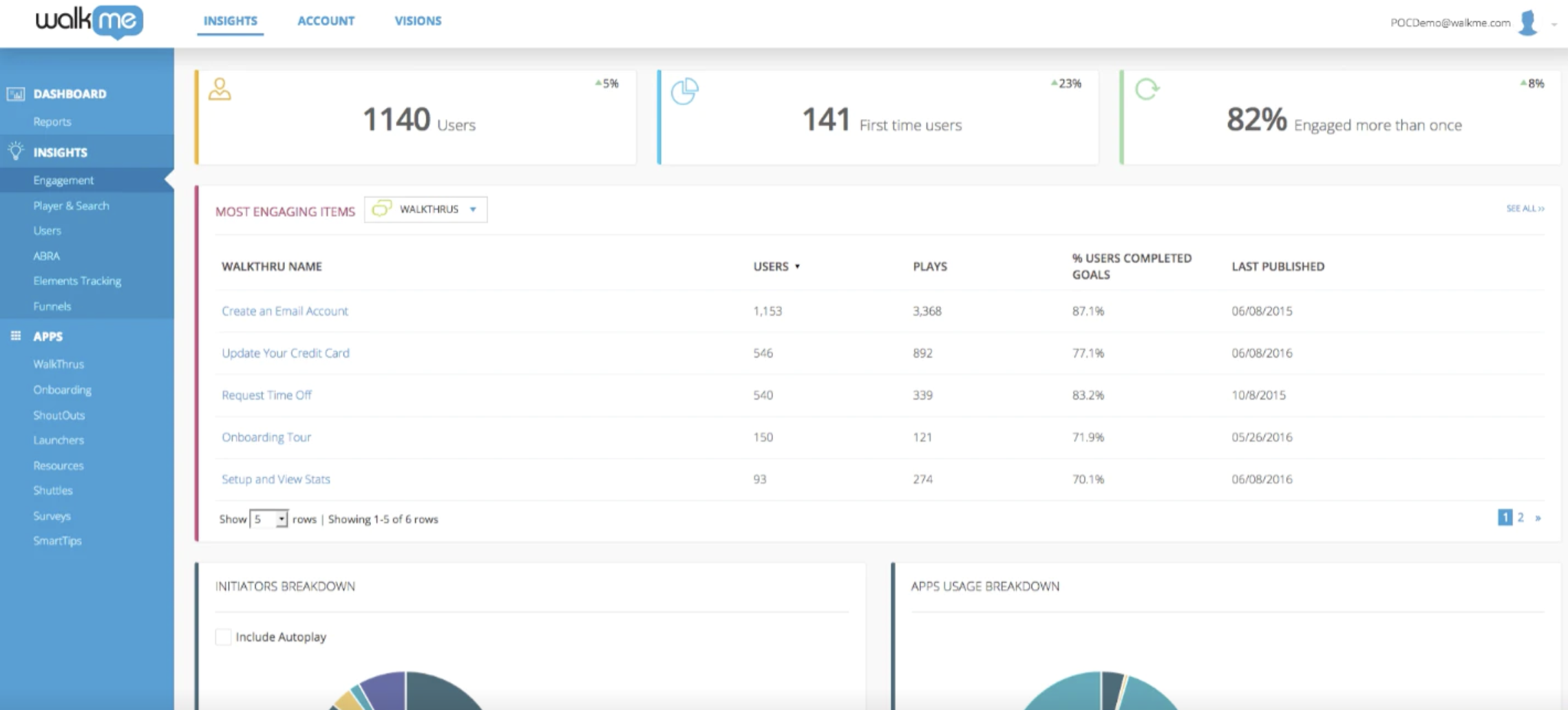Screen dimensions: 1568x710
Task: Open Resources app in sidebar
Action: click(x=59, y=465)
